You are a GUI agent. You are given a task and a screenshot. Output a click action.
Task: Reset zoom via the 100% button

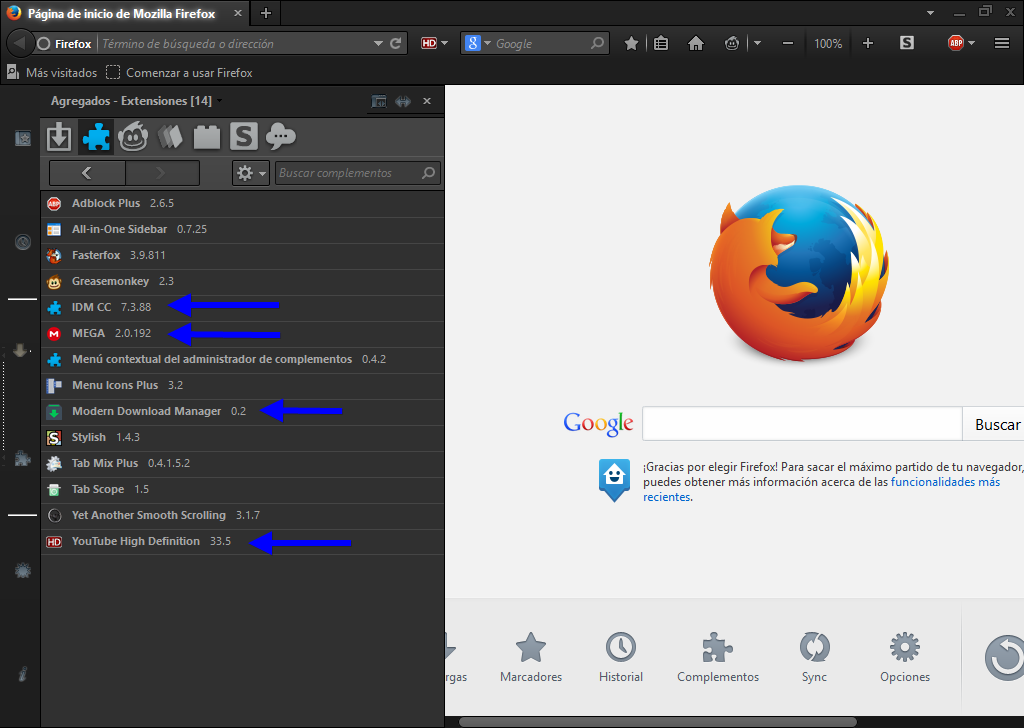pos(828,44)
